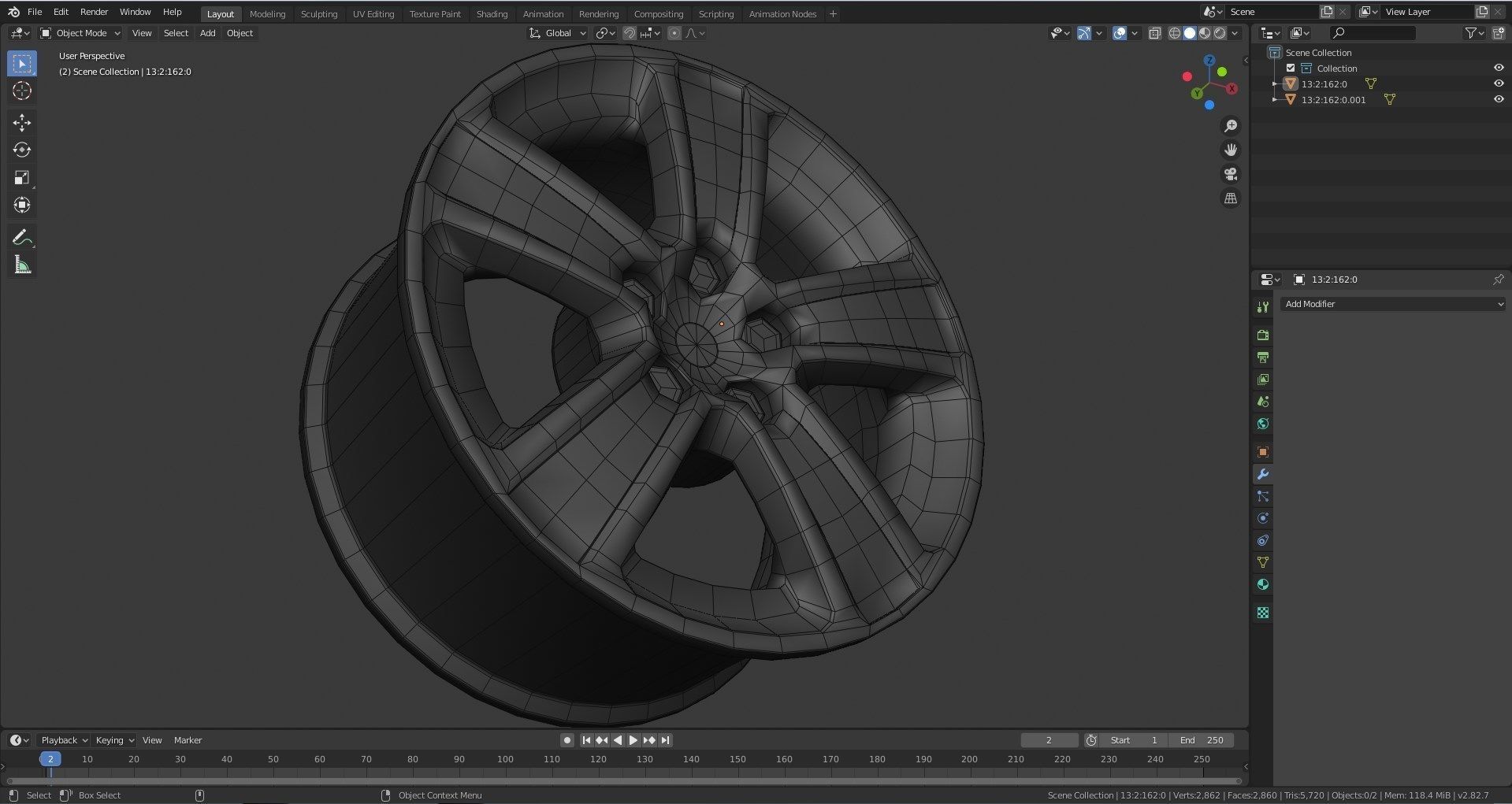Open the snapping options dropdown

(x=650, y=33)
